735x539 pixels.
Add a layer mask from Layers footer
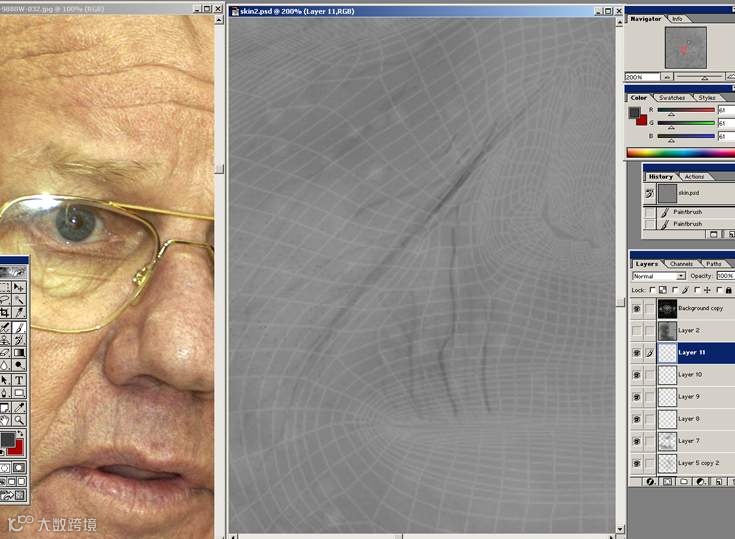tap(667, 482)
